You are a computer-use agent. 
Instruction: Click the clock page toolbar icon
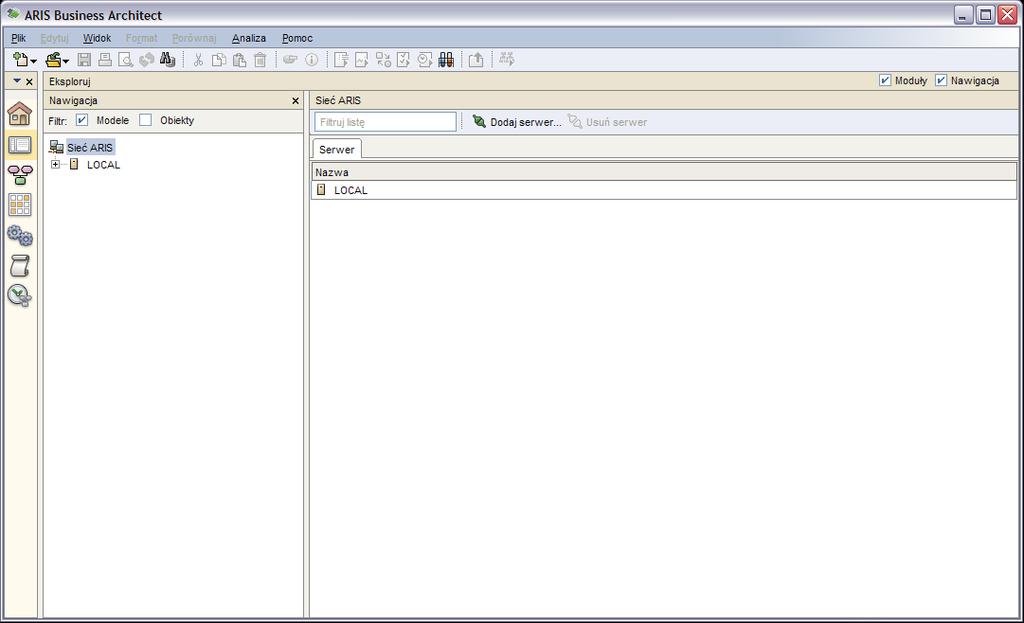(x=424, y=60)
